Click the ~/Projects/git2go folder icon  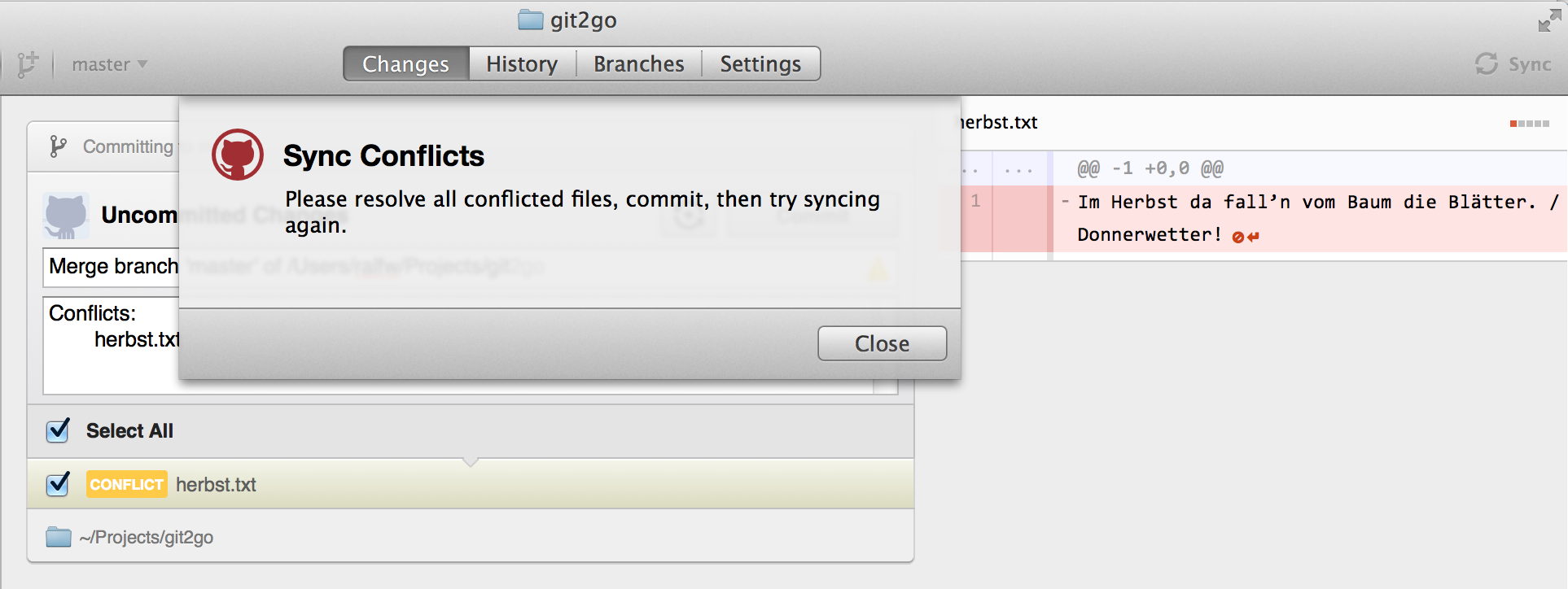[59, 537]
